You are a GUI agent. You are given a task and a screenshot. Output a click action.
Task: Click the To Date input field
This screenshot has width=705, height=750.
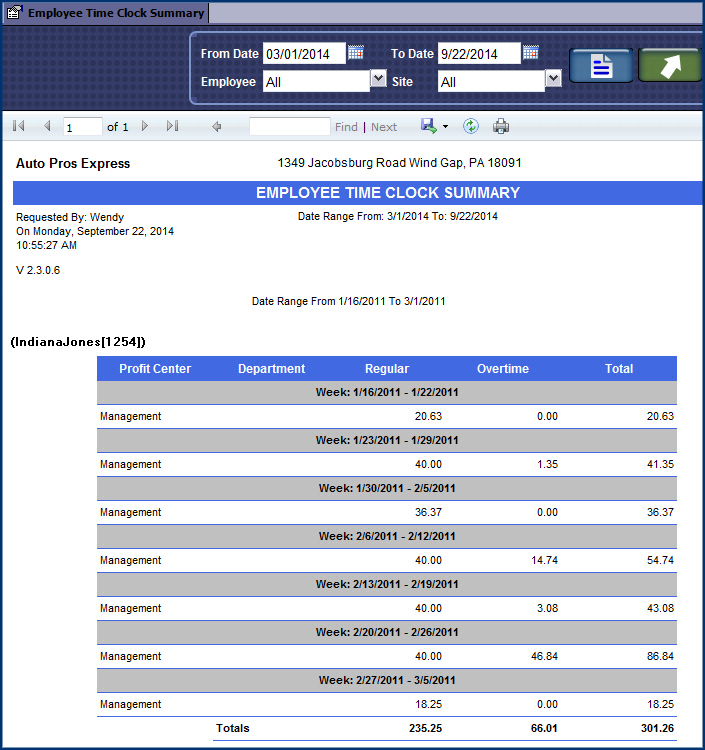479,54
